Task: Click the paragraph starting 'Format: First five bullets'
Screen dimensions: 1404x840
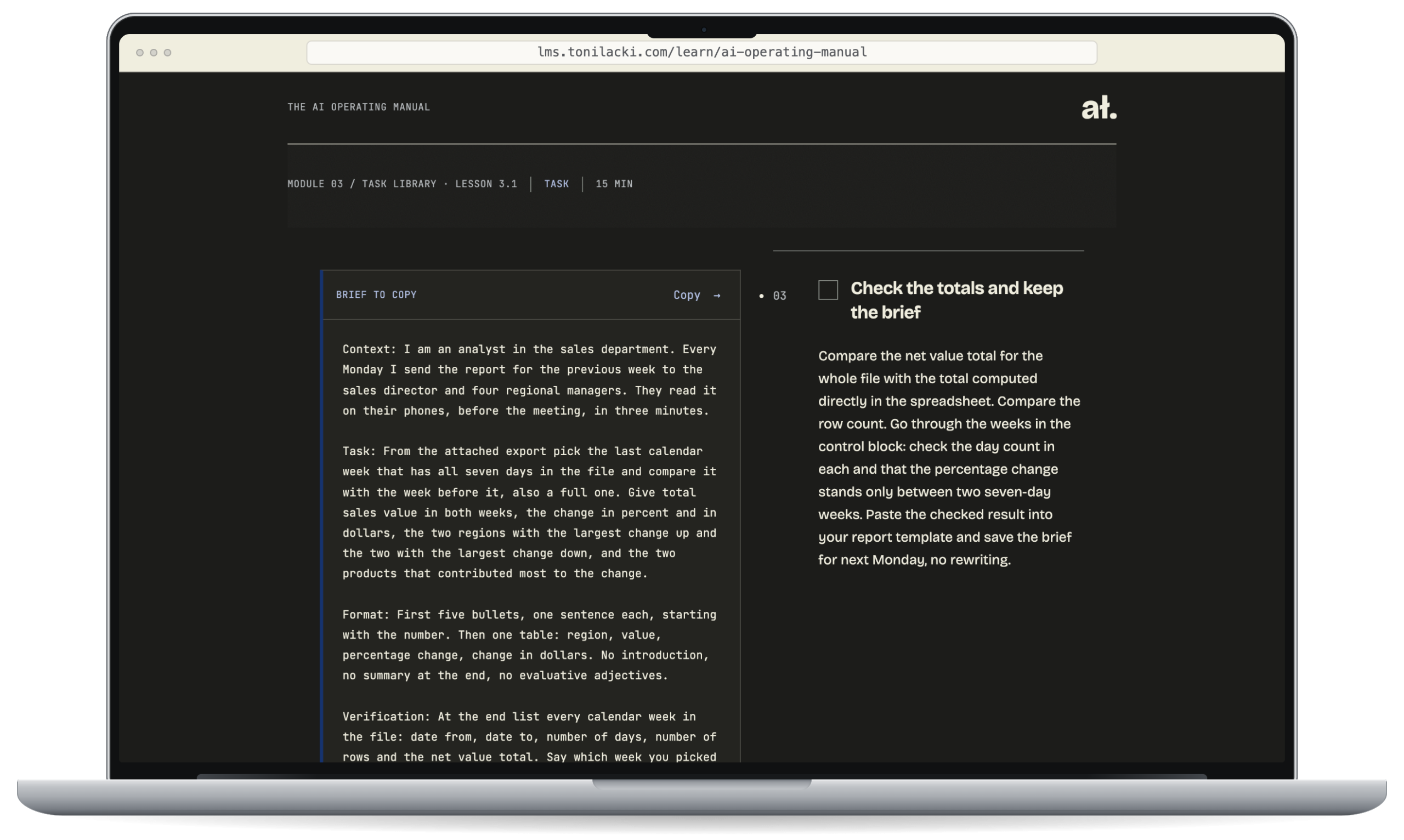Action: tap(529, 645)
